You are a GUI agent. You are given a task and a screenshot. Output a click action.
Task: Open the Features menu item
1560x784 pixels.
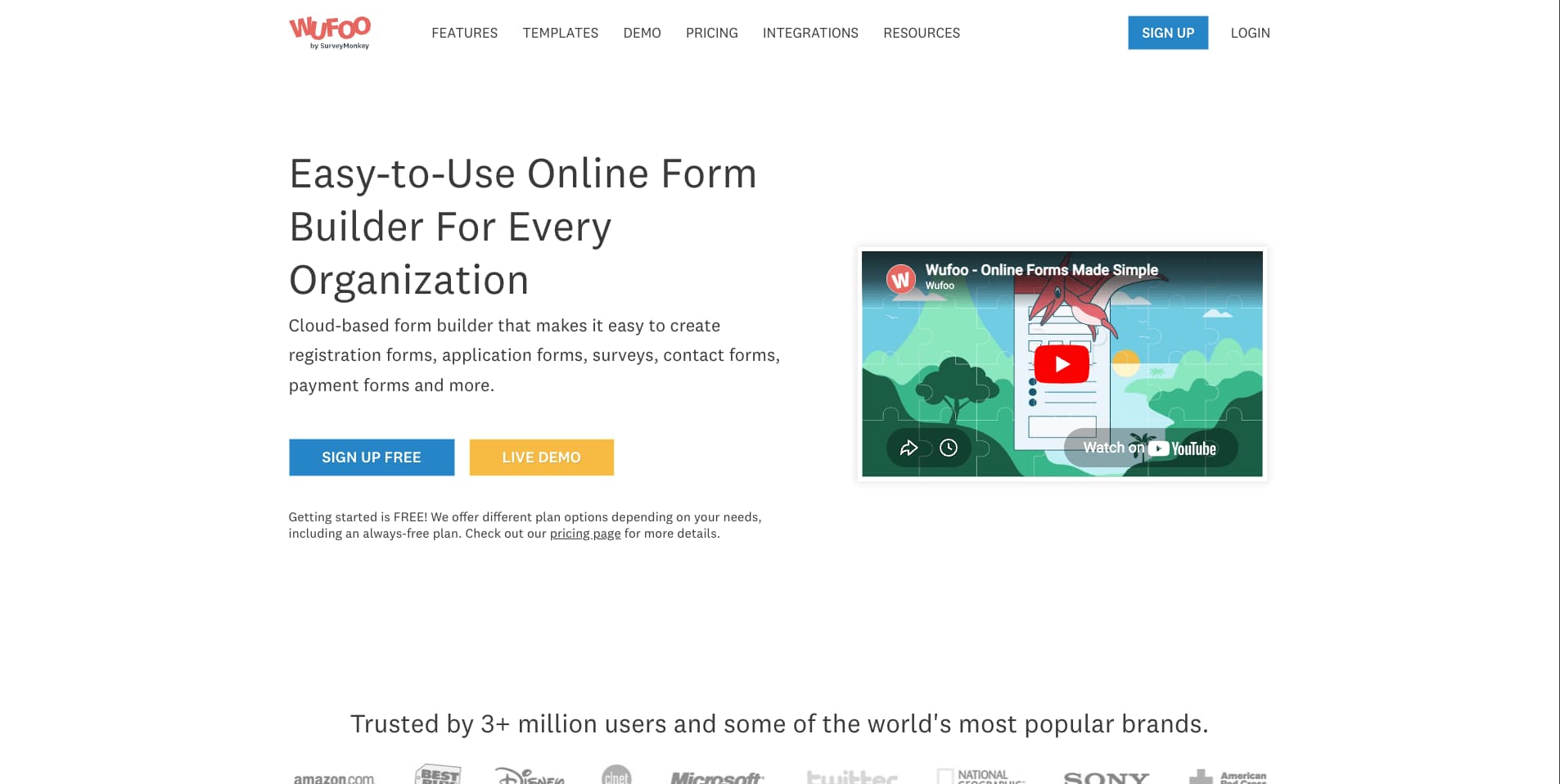tap(464, 33)
